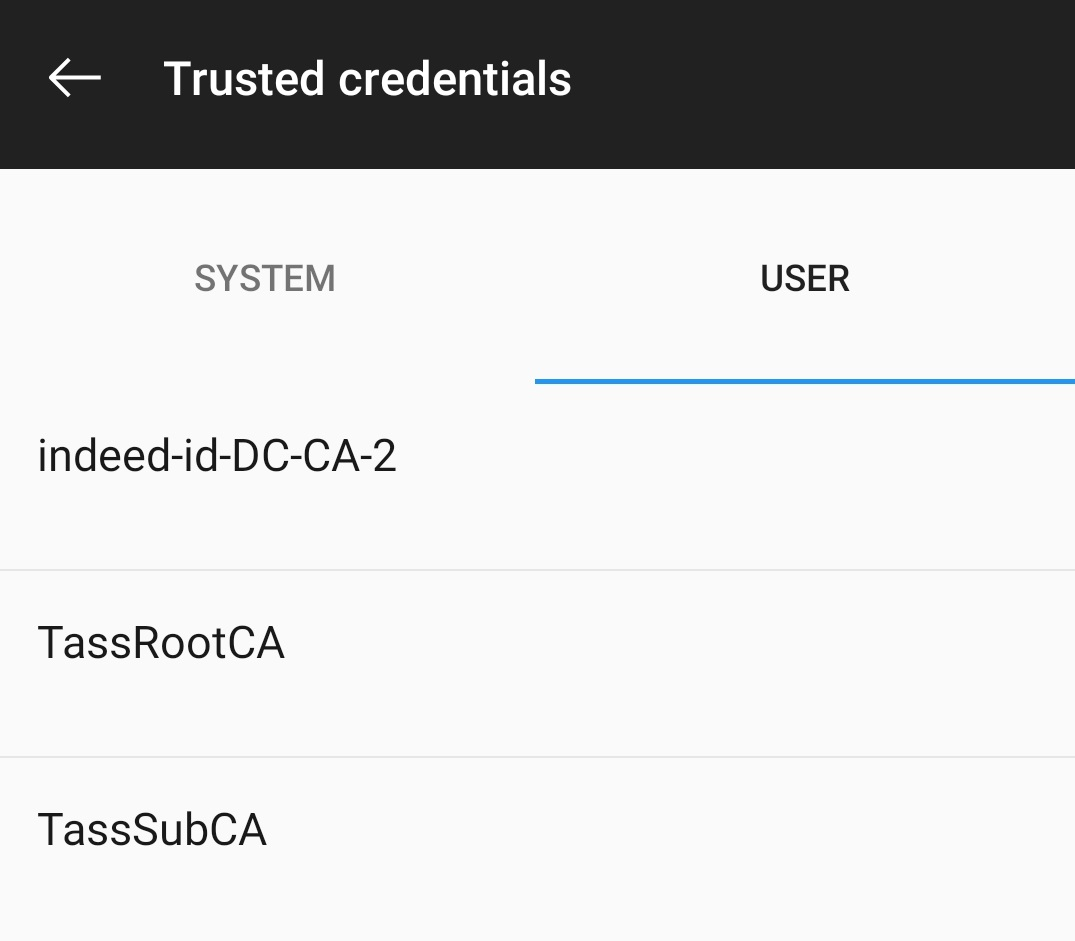Return to previous screen via left arrow
1075x941 pixels.
pyautogui.click(x=74, y=78)
